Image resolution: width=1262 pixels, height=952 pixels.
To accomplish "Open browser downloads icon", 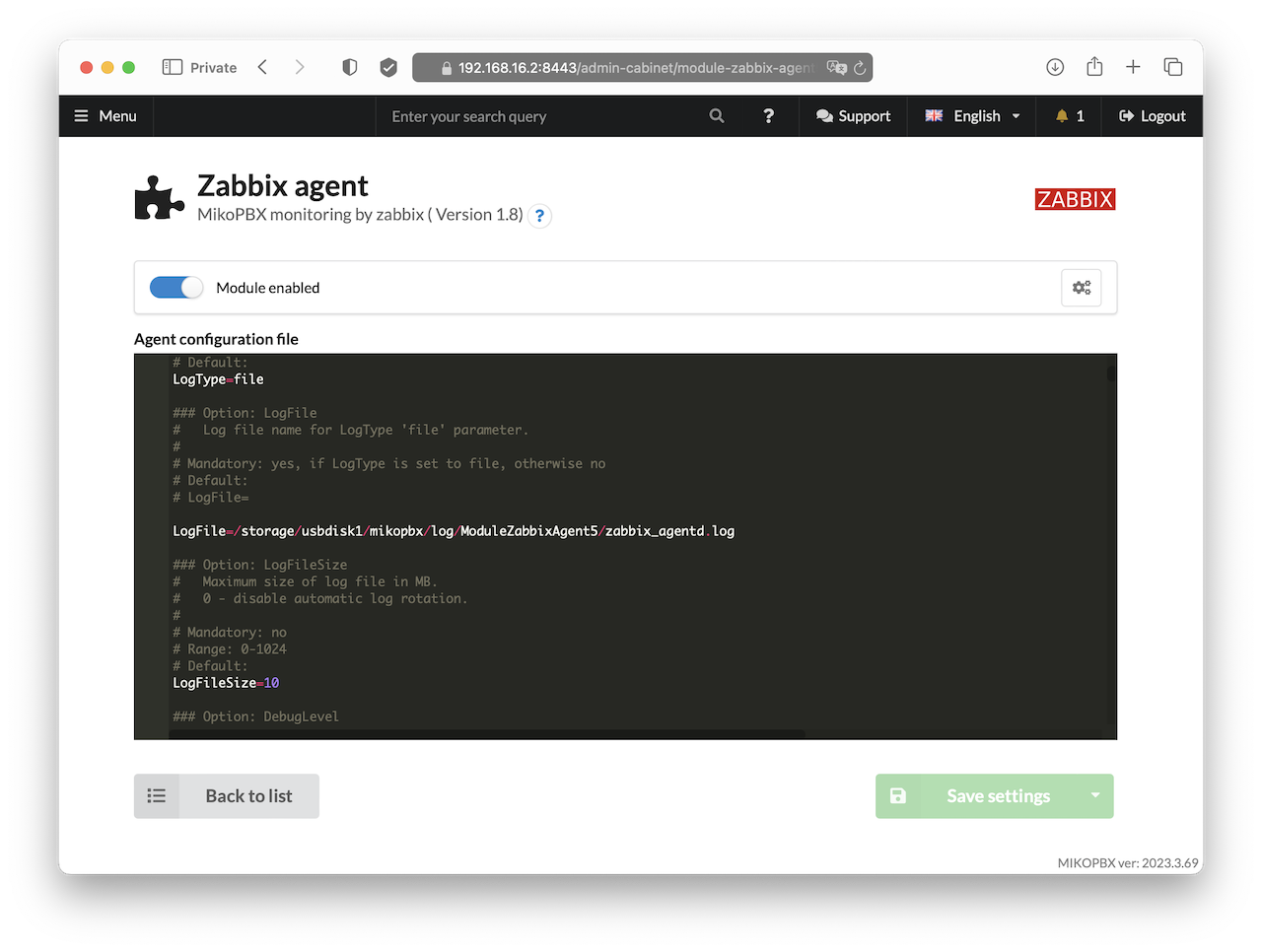I will 1055,67.
